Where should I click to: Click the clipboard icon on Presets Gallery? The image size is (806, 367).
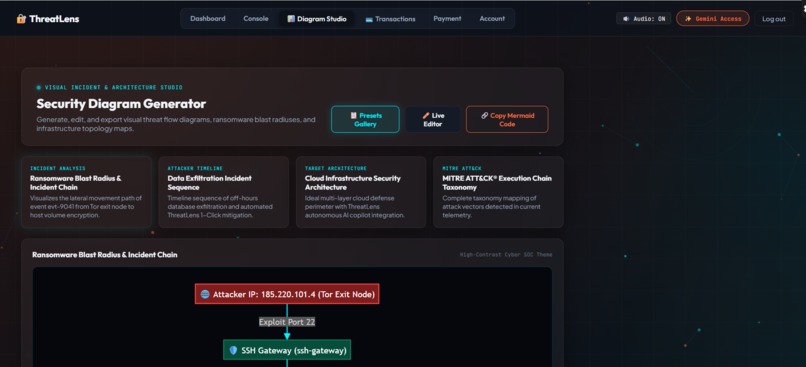pos(354,116)
